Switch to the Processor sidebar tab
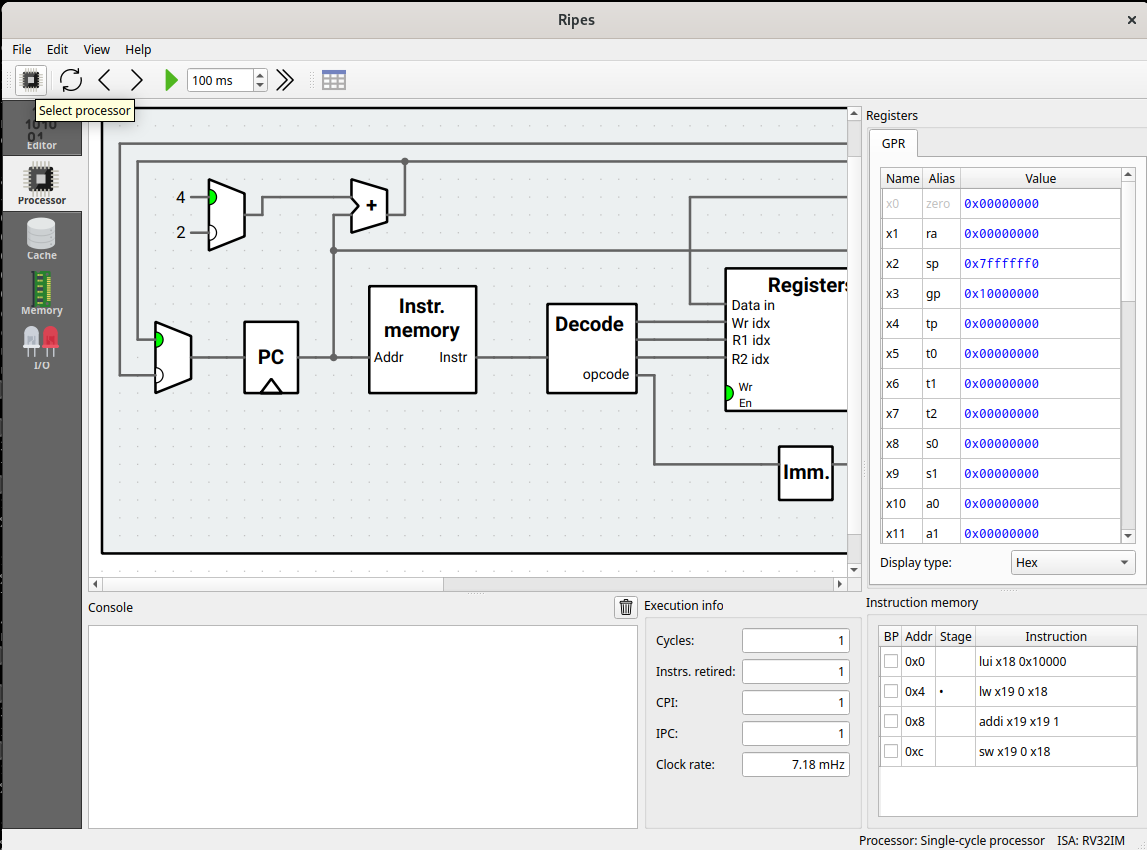This screenshot has width=1147, height=850. tap(42, 184)
